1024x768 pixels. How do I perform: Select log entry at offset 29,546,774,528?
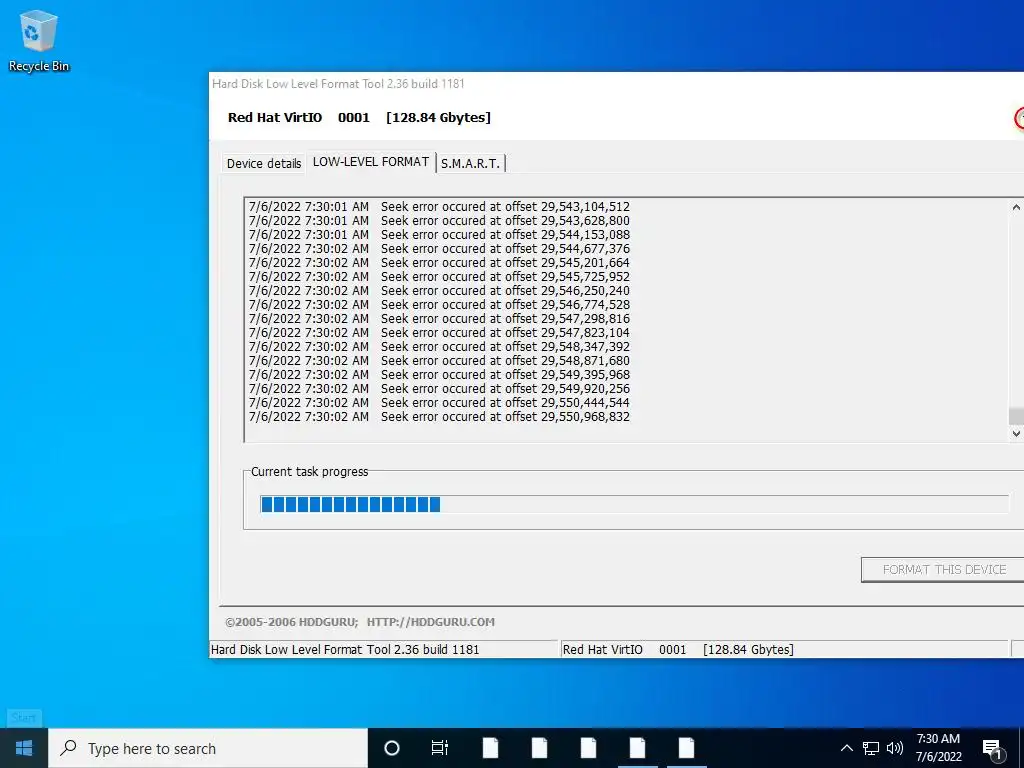439,305
